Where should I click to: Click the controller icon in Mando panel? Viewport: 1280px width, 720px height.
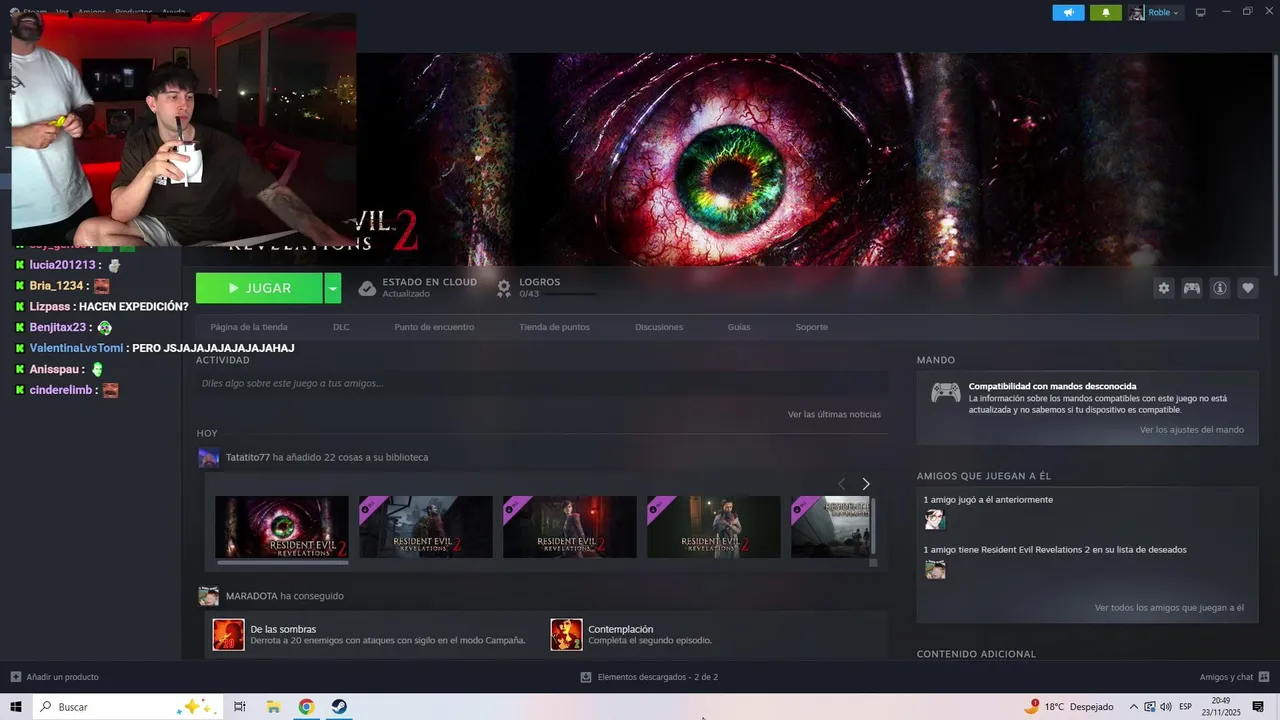point(945,393)
